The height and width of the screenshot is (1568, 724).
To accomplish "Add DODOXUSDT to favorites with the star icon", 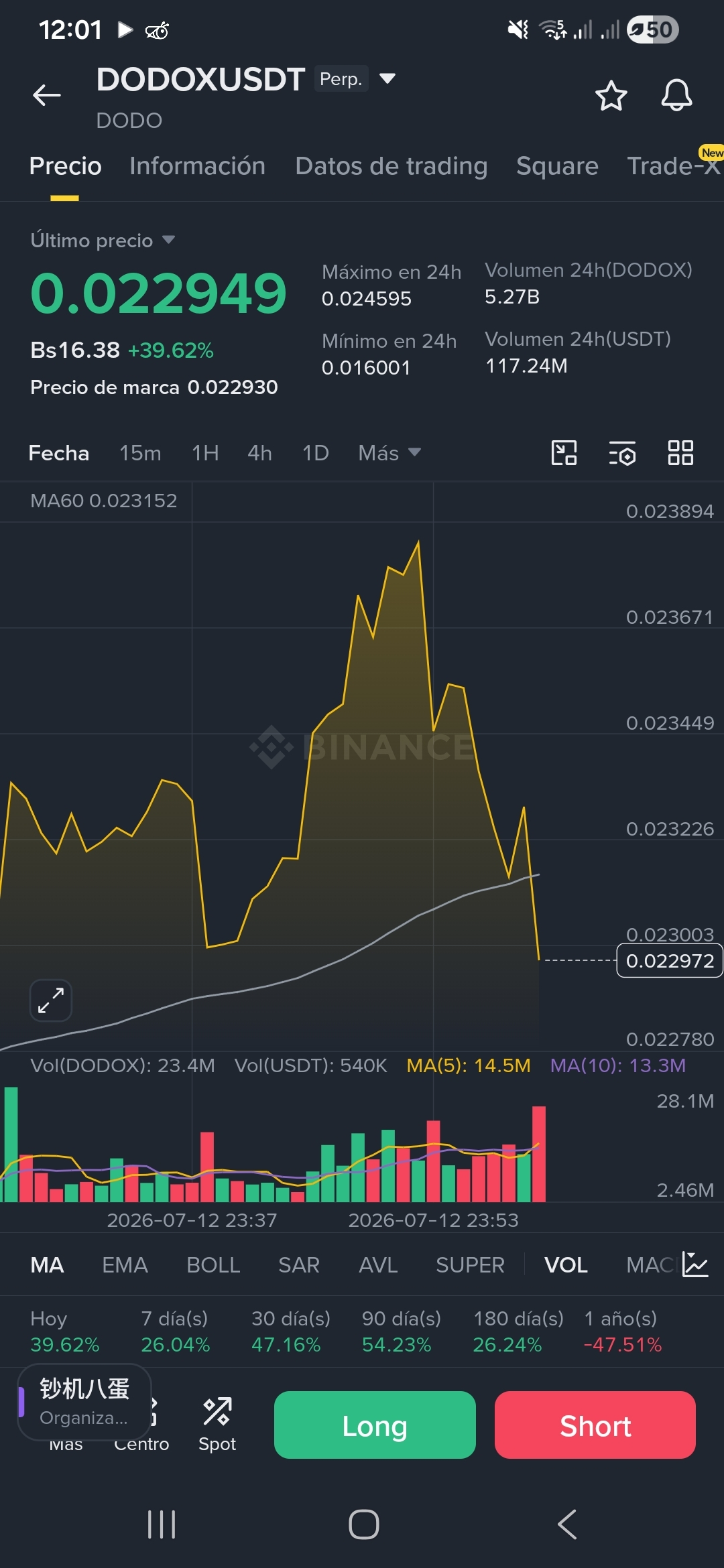I will coord(611,95).
